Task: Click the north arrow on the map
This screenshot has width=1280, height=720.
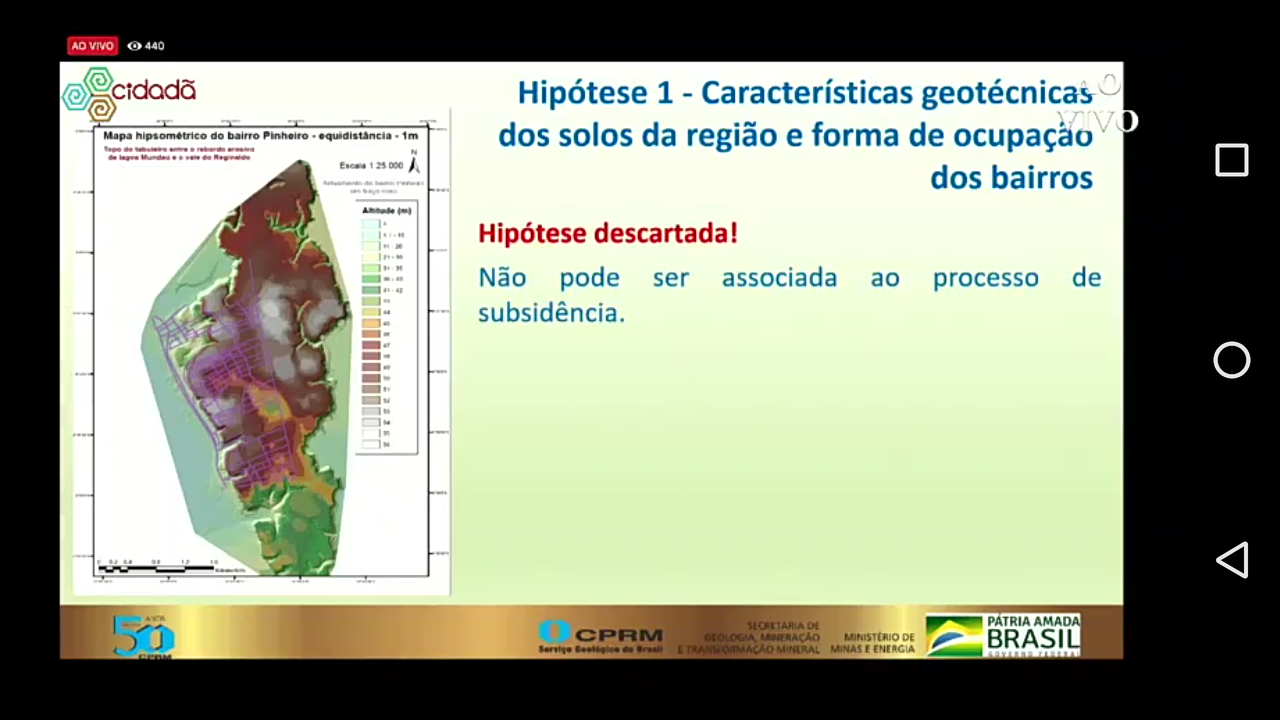Action: (414, 162)
